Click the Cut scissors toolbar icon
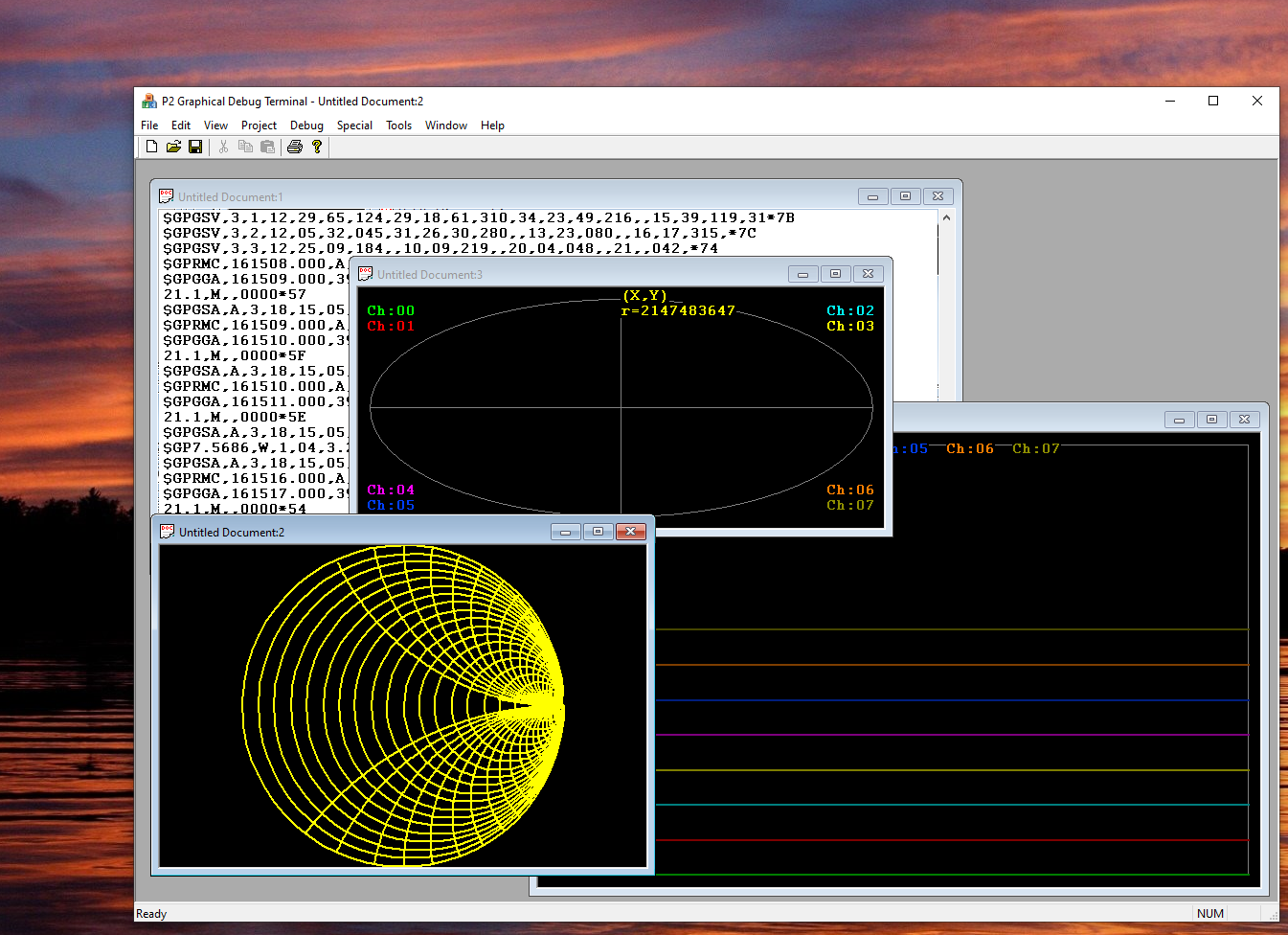This screenshot has height=935, width=1288. coord(223,147)
